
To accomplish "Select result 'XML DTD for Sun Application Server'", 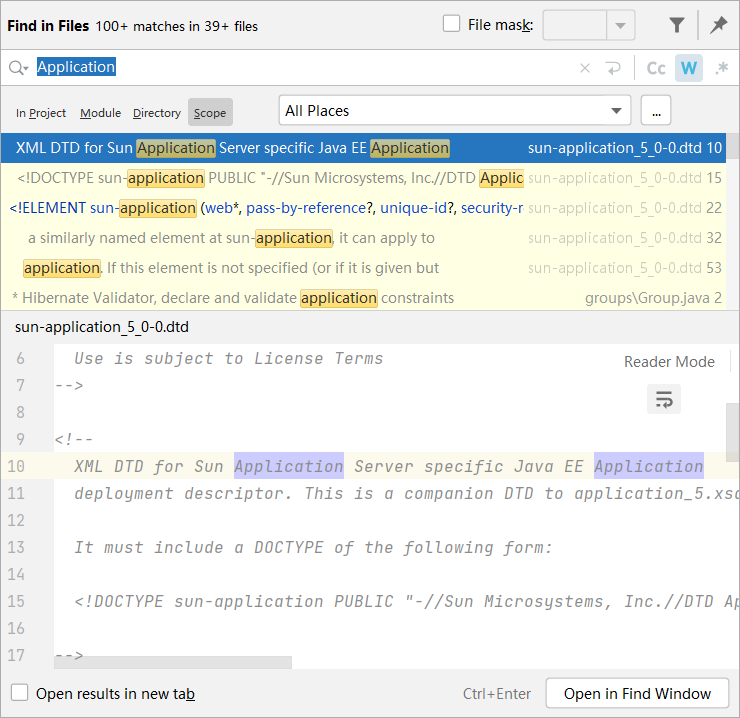I will [x=363, y=148].
